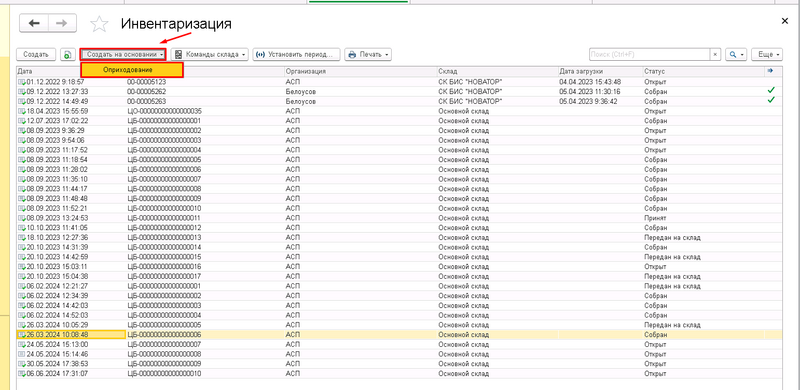Click the green checkmark in row 00-00005263
The image size is (800, 390).
tap(771, 100)
